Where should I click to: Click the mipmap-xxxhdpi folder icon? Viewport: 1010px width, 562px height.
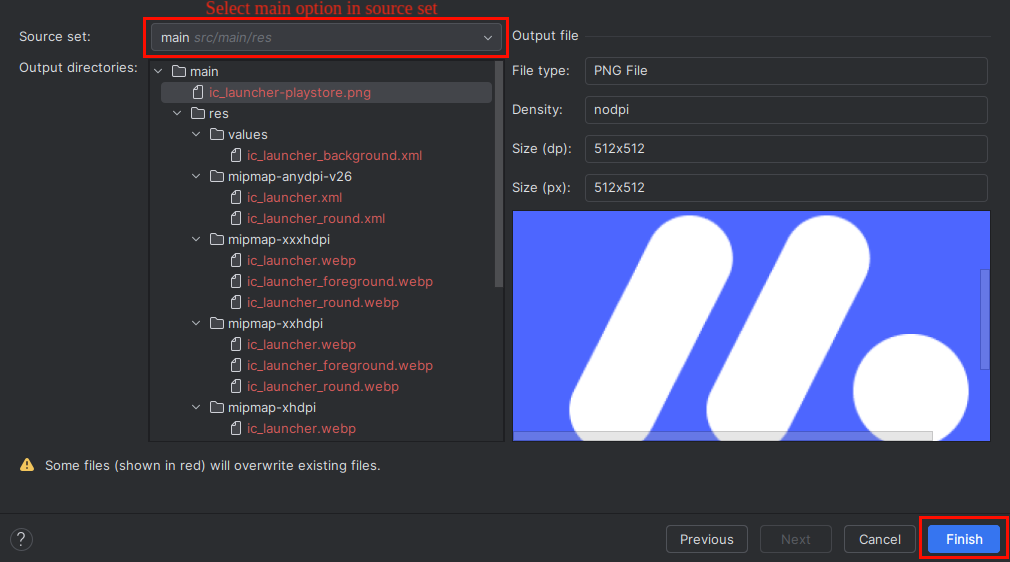(217, 240)
